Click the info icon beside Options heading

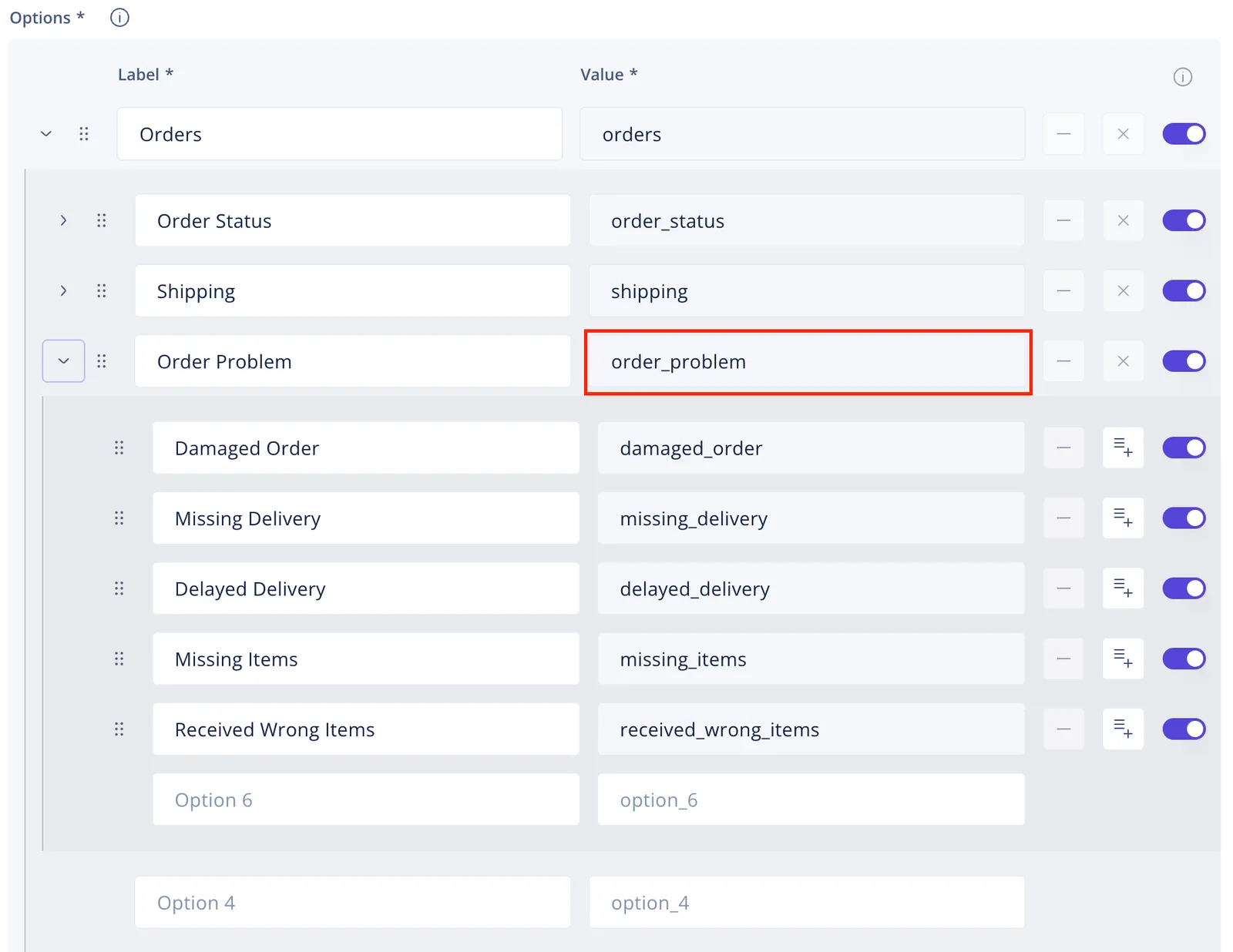(119, 17)
